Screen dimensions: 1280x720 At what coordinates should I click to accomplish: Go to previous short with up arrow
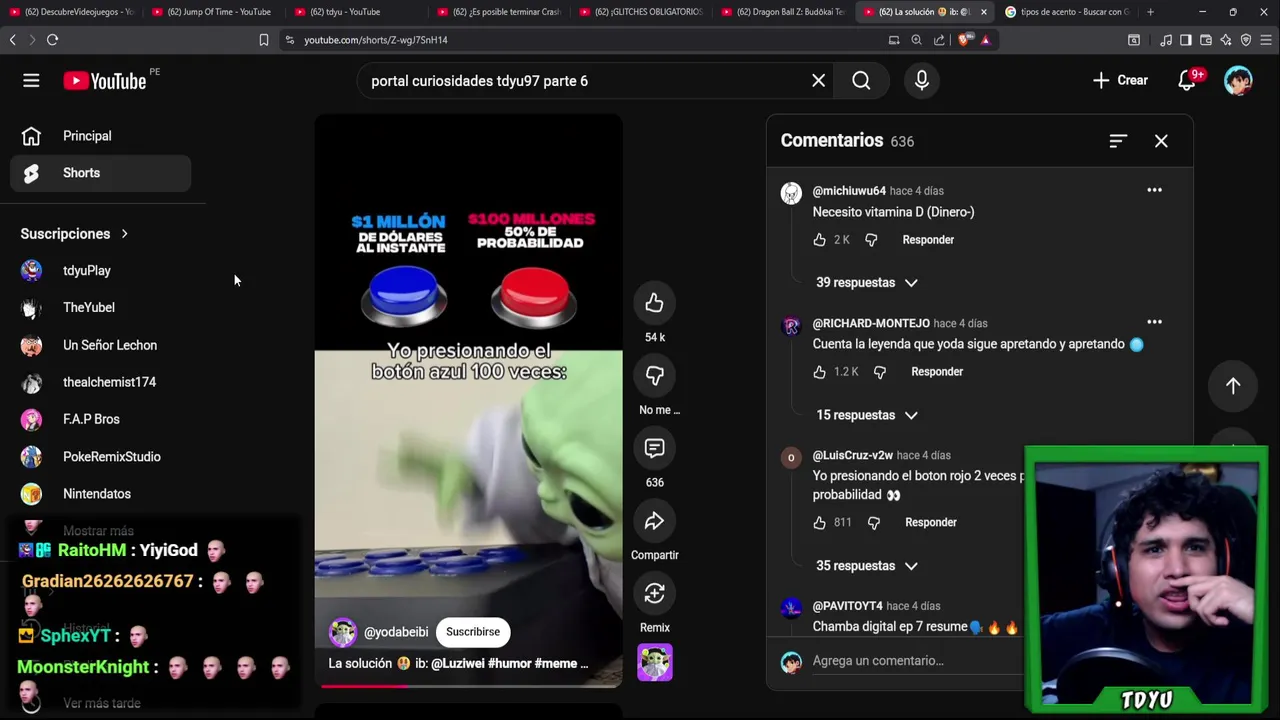pos(1233,386)
